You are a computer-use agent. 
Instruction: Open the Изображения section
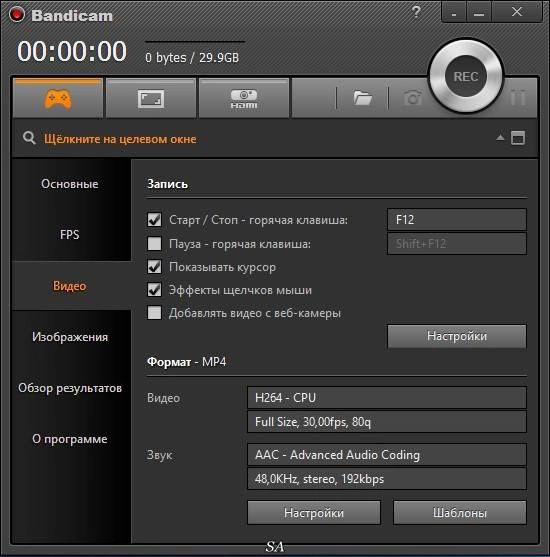pyautogui.click(x=70, y=337)
